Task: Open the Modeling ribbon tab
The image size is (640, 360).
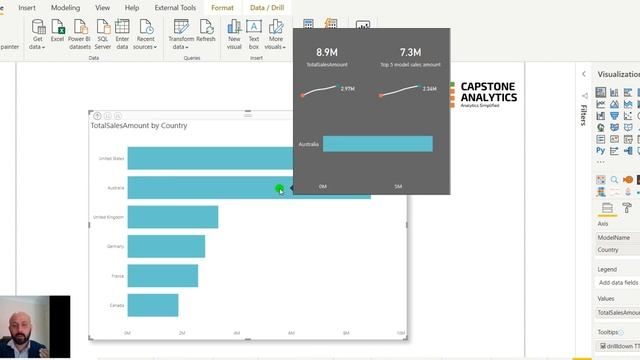Action: pos(65,8)
